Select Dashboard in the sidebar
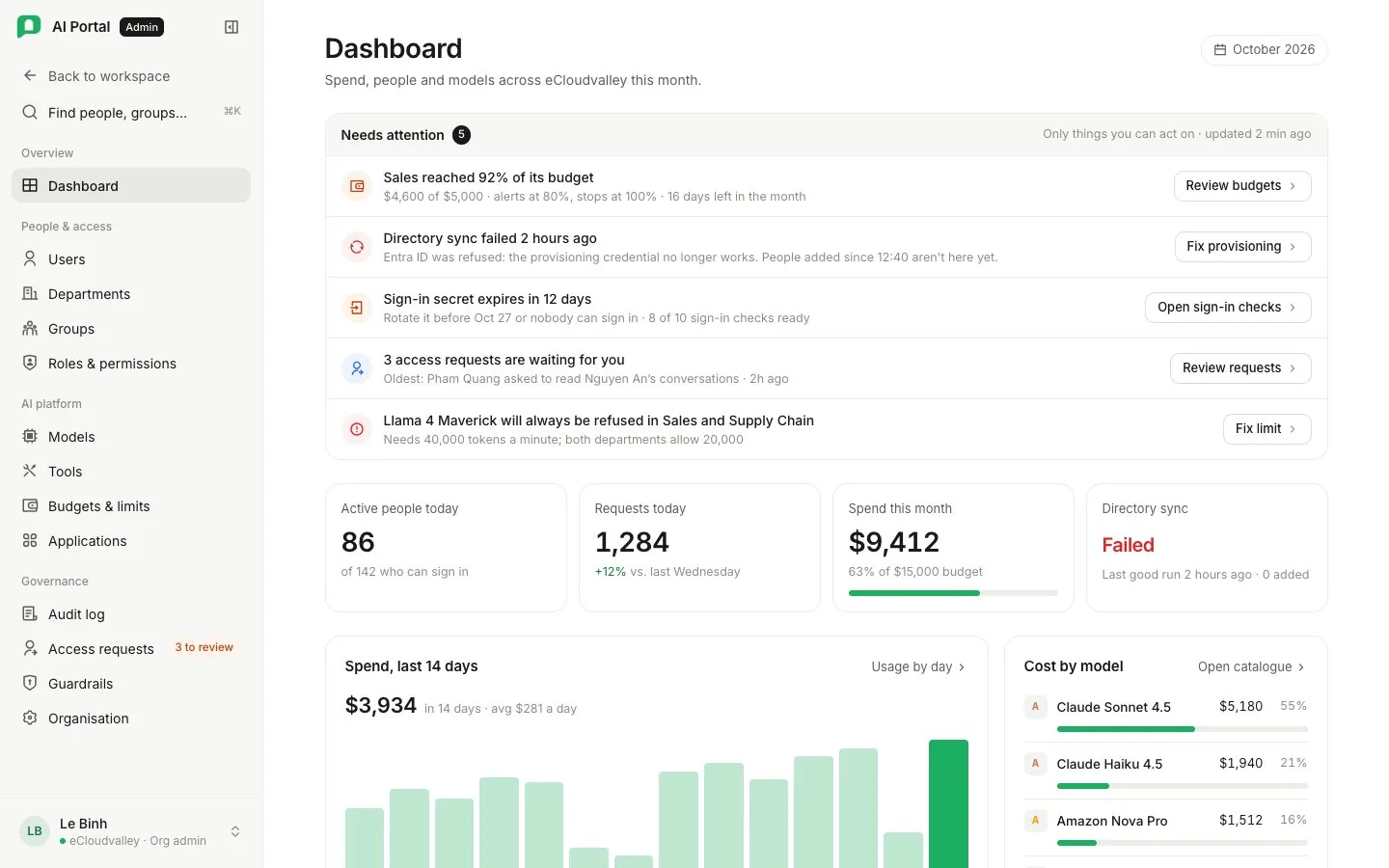The image size is (1389, 868). (x=131, y=185)
